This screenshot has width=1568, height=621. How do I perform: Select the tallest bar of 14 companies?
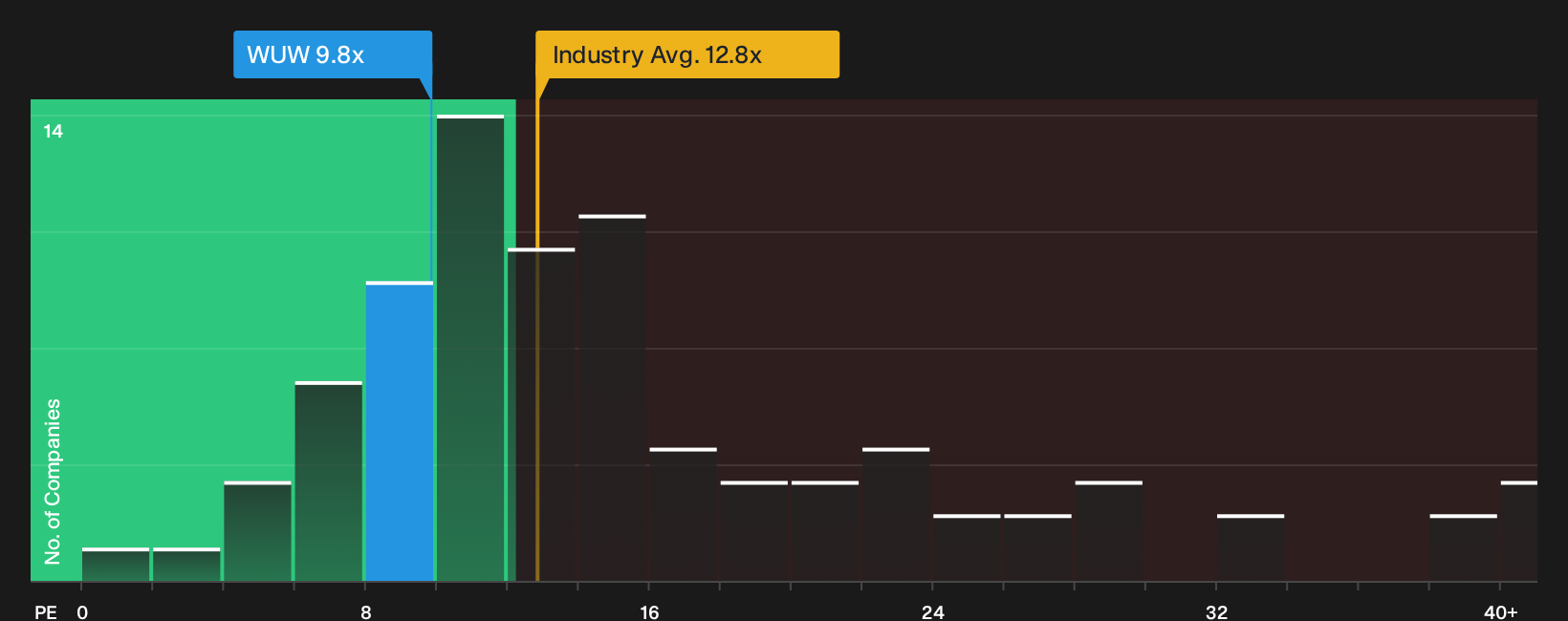[x=470, y=348]
